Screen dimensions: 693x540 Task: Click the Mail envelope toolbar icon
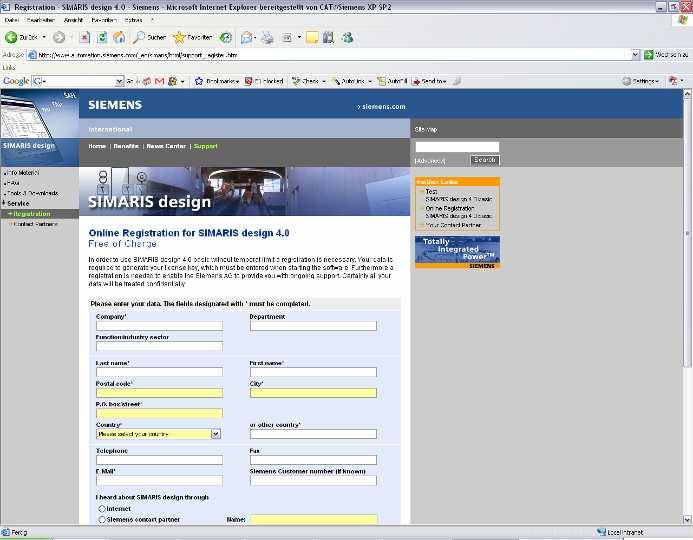tap(246, 38)
